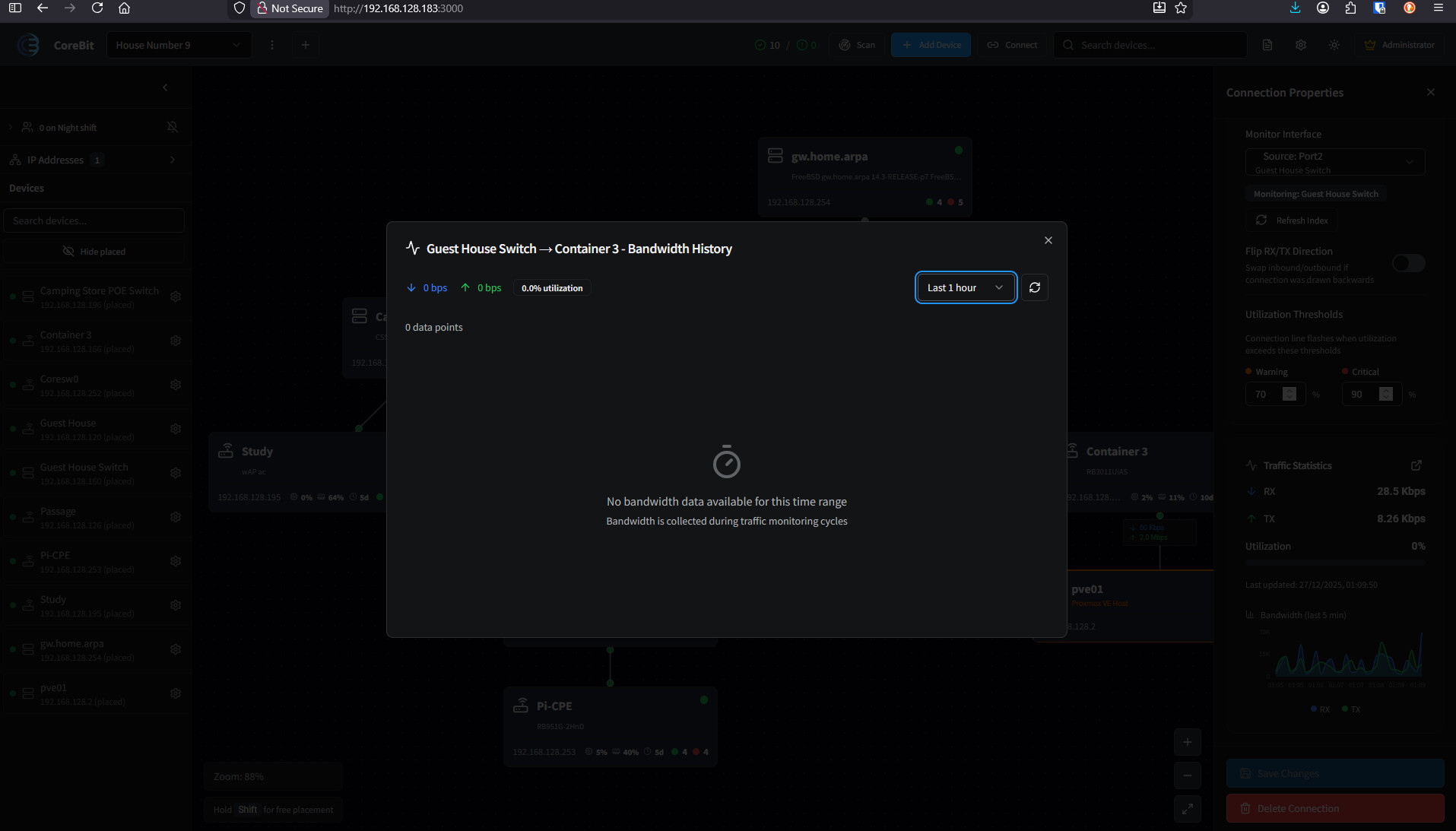Bookmark this page with star icon
The height and width of the screenshot is (831, 1456).
[1181, 8]
